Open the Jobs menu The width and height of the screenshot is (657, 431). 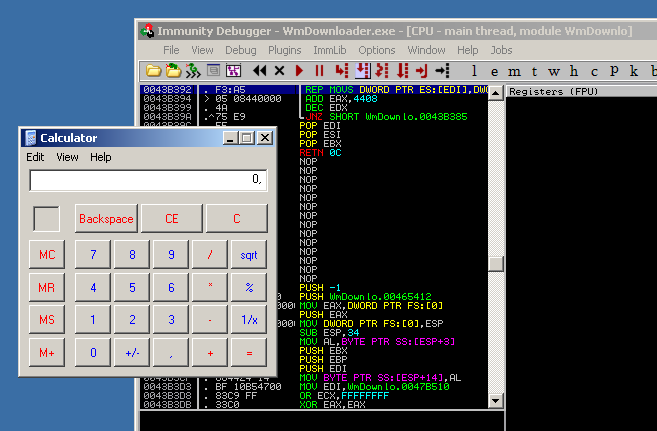click(502, 50)
